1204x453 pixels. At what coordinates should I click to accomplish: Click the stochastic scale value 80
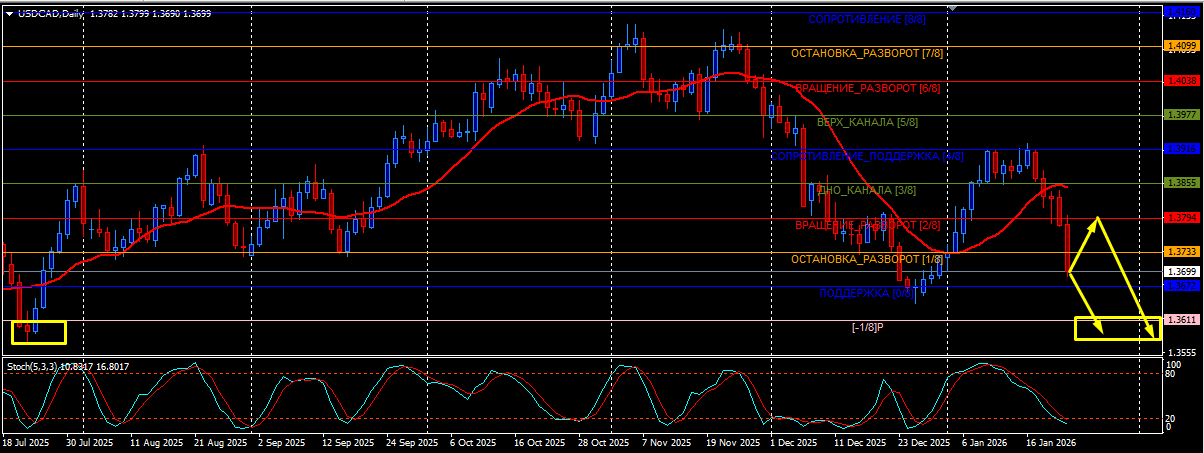pyautogui.click(x=1172, y=374)
